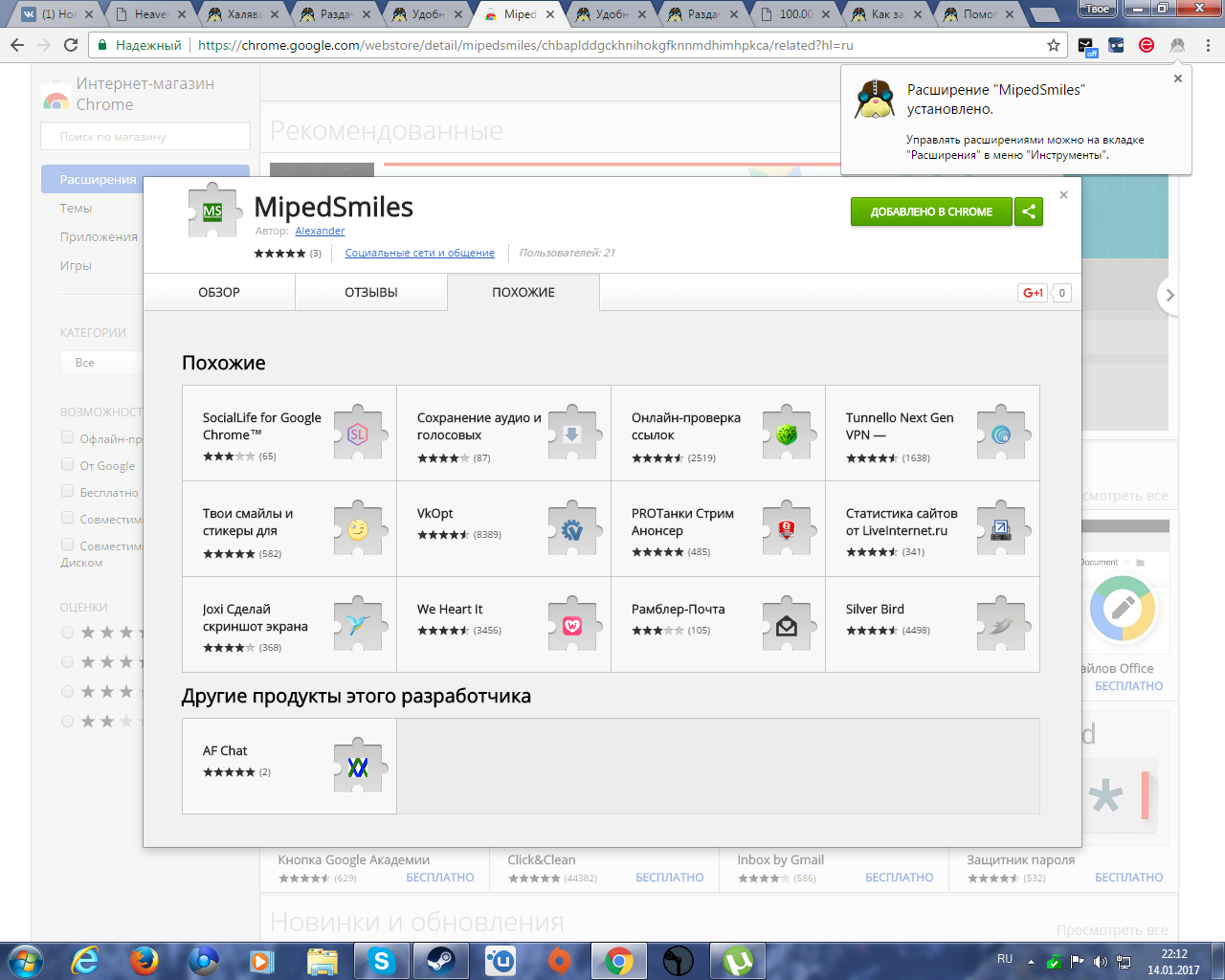This screenshot has width=1225, height=980.
Task: Open the Chrome menu with three dots
Action: [1209, 45]
